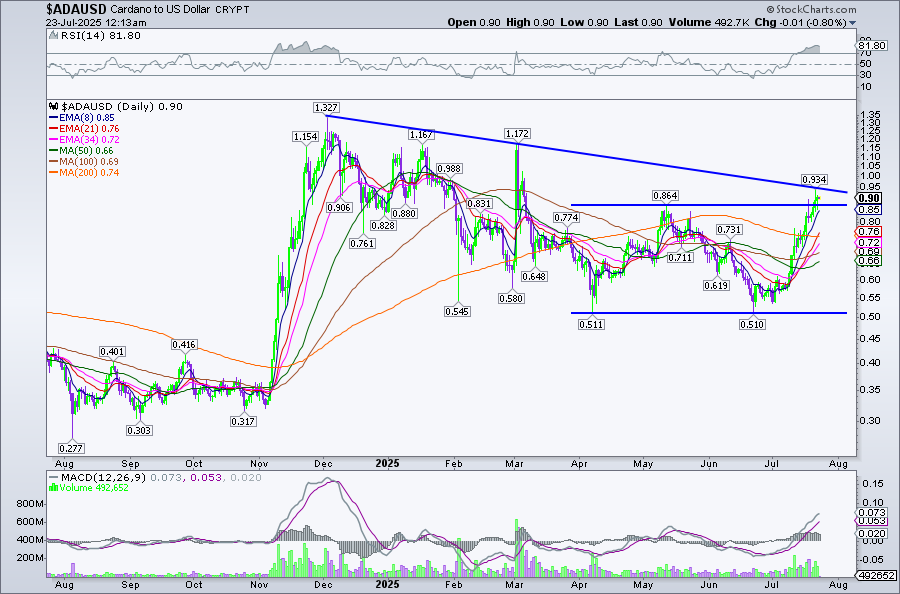Click the 0.020 histogram axis tag
This screenshot has width=900, height=594.
(x=871, y=533)
